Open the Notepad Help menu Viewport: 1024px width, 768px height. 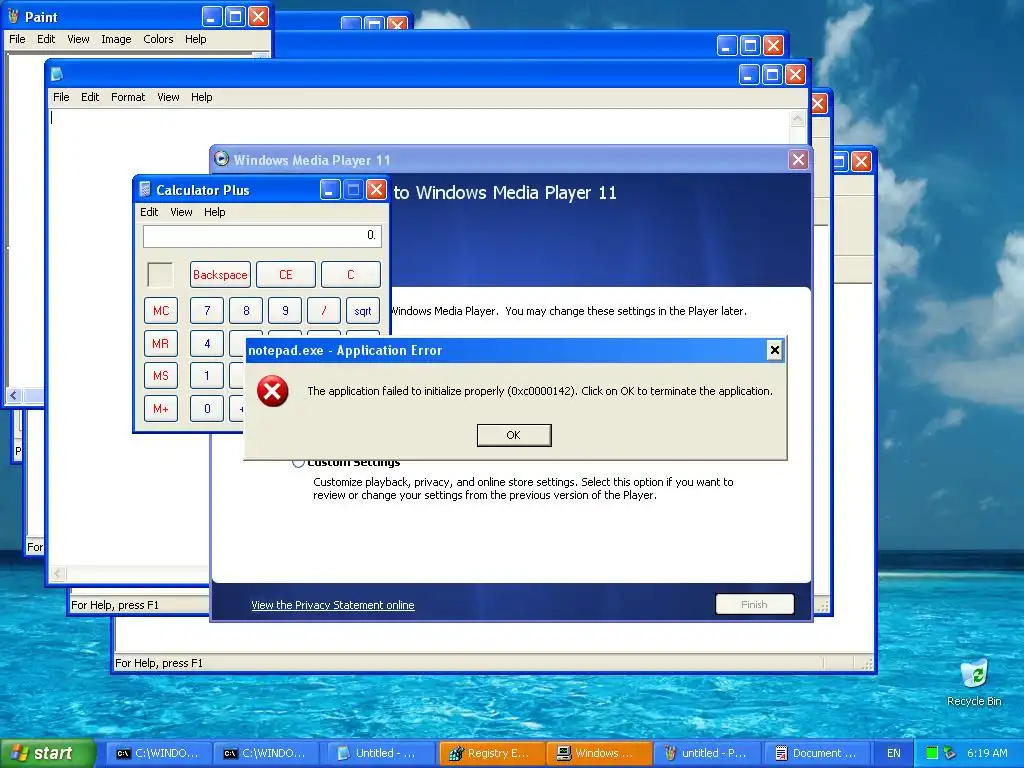[x=202, y=97]
